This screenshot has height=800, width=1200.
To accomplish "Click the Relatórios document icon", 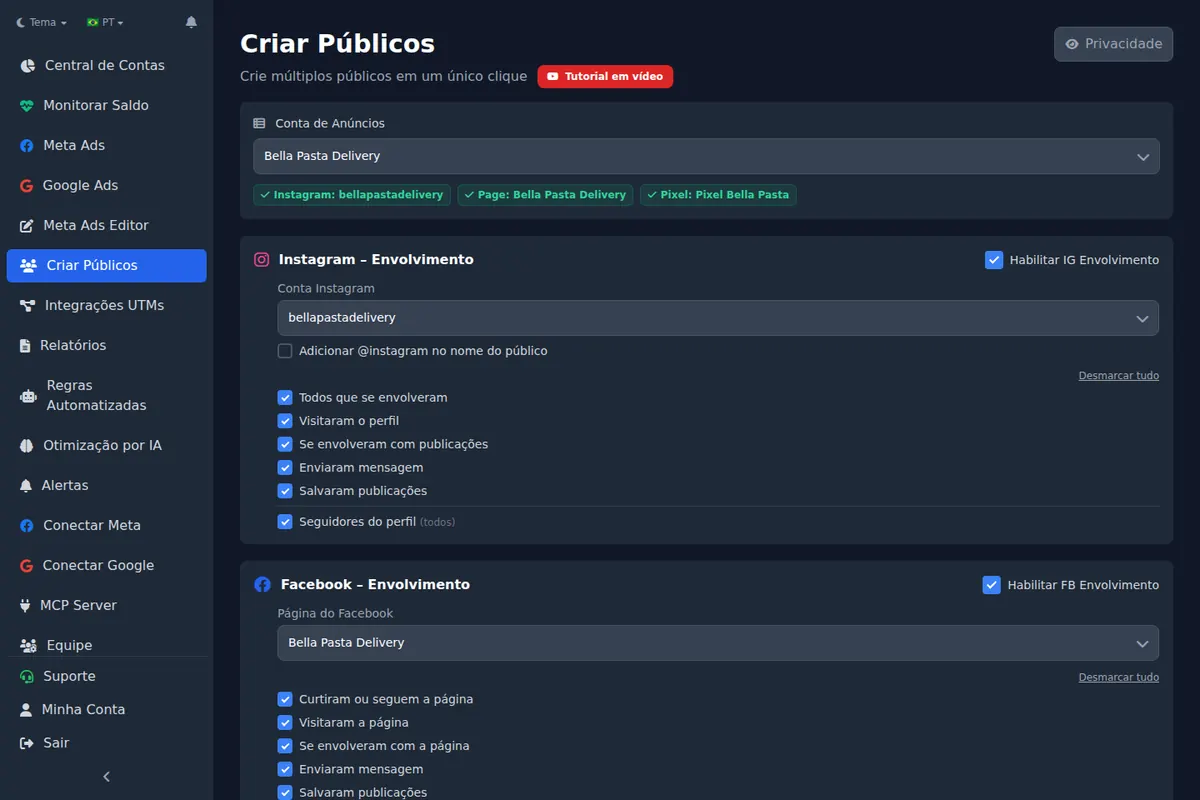I will 26,345.
